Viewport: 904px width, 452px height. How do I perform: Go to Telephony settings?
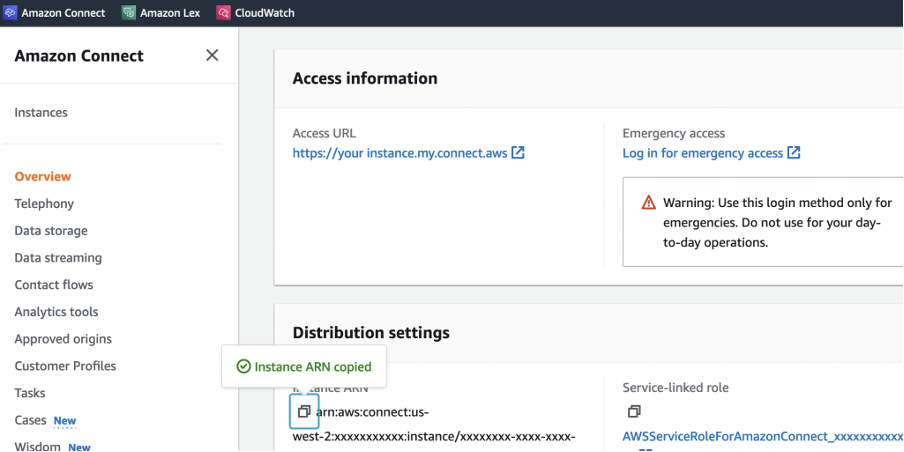[44, 204]
